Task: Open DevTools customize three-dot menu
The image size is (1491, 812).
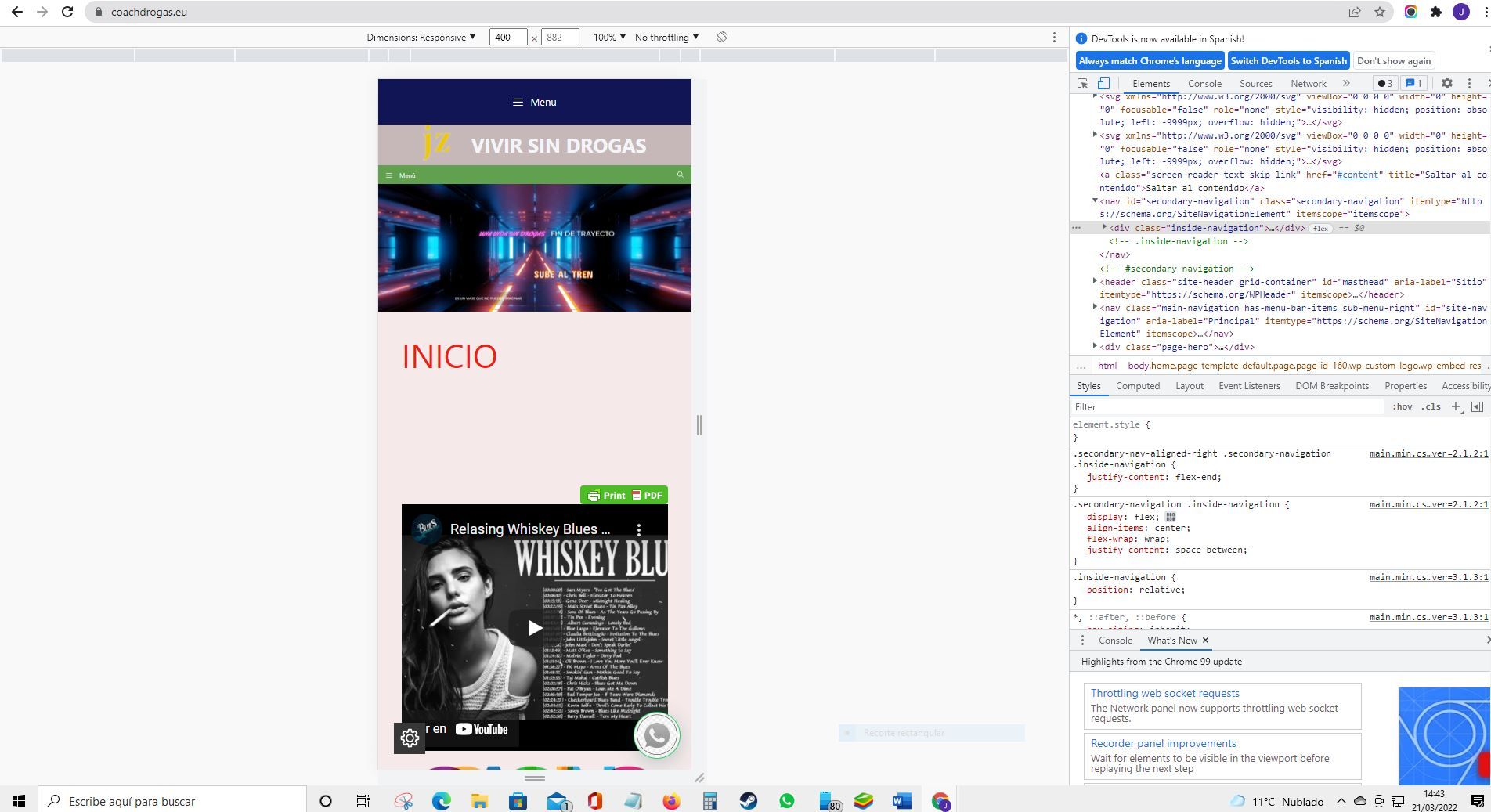Action: coord(1469,84)
